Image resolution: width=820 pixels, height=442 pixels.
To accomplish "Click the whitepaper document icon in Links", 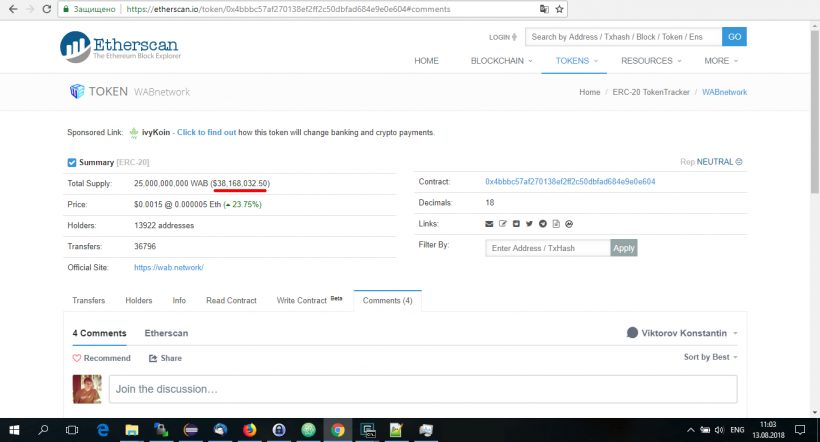I will point(555,224).
